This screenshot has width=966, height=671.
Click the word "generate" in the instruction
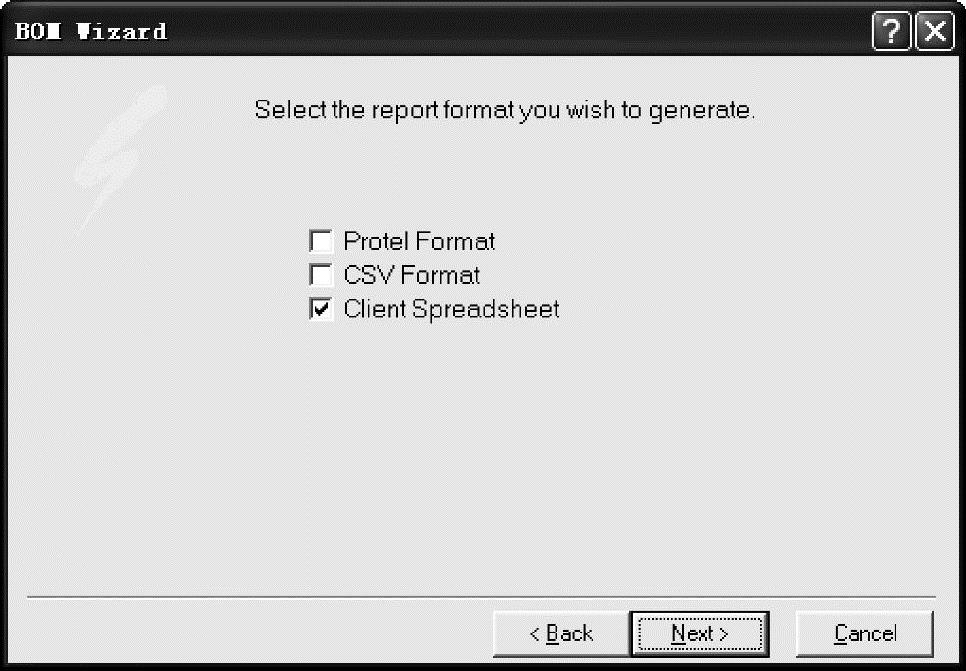(699, 110)
